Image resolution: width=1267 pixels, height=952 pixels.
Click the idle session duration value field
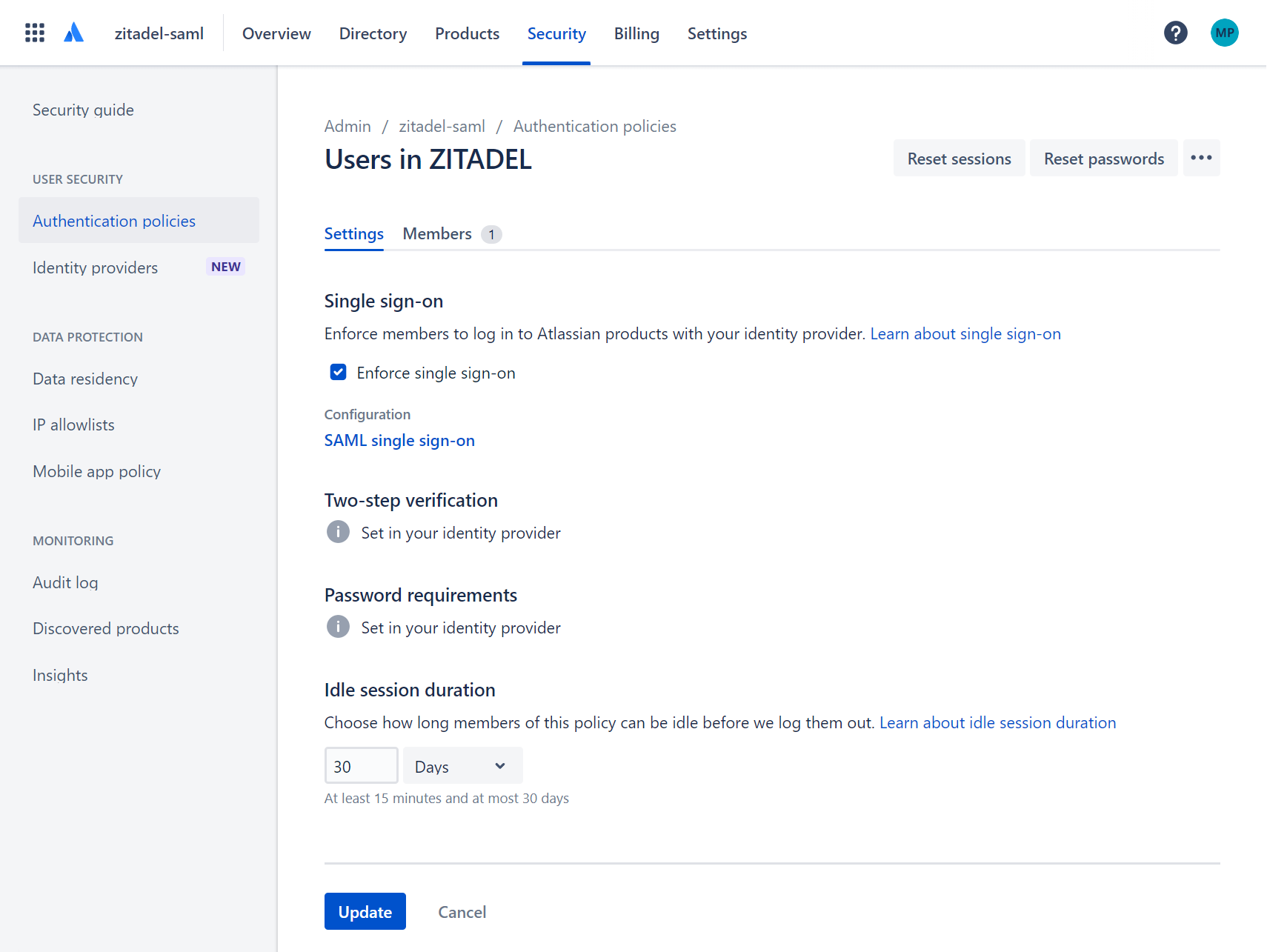[361, 765]
